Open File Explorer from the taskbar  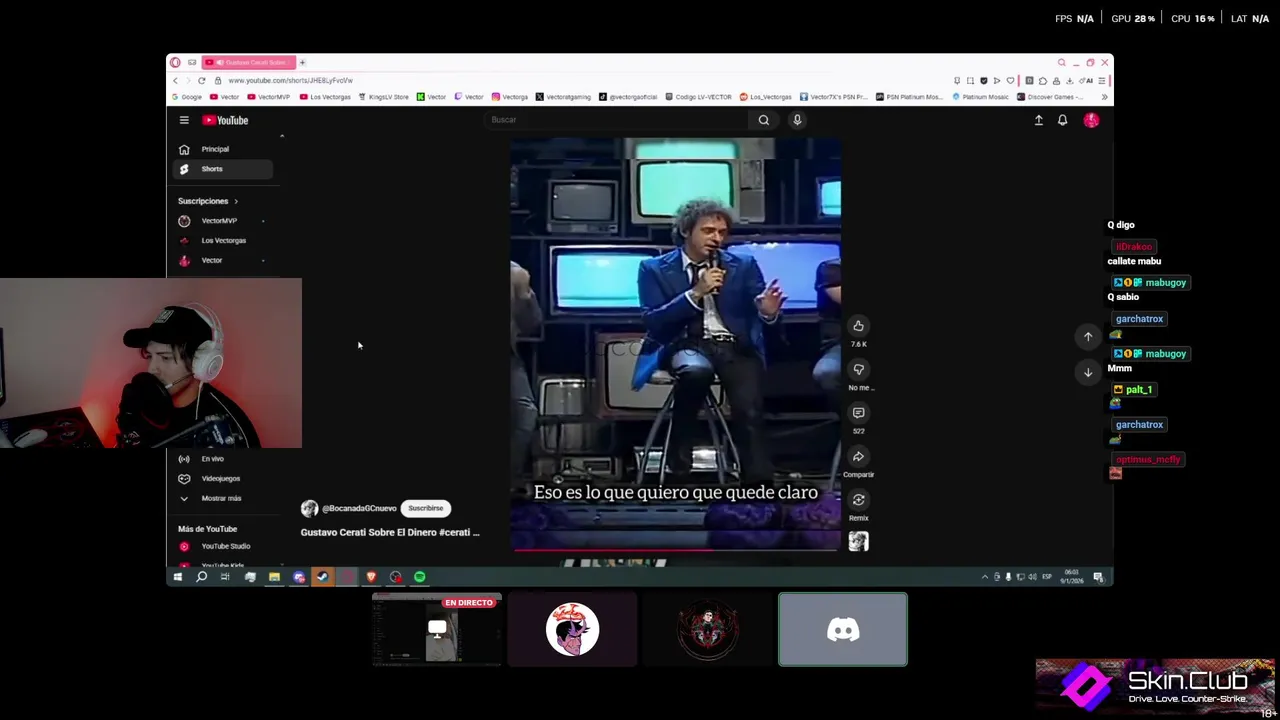[274, 577]
